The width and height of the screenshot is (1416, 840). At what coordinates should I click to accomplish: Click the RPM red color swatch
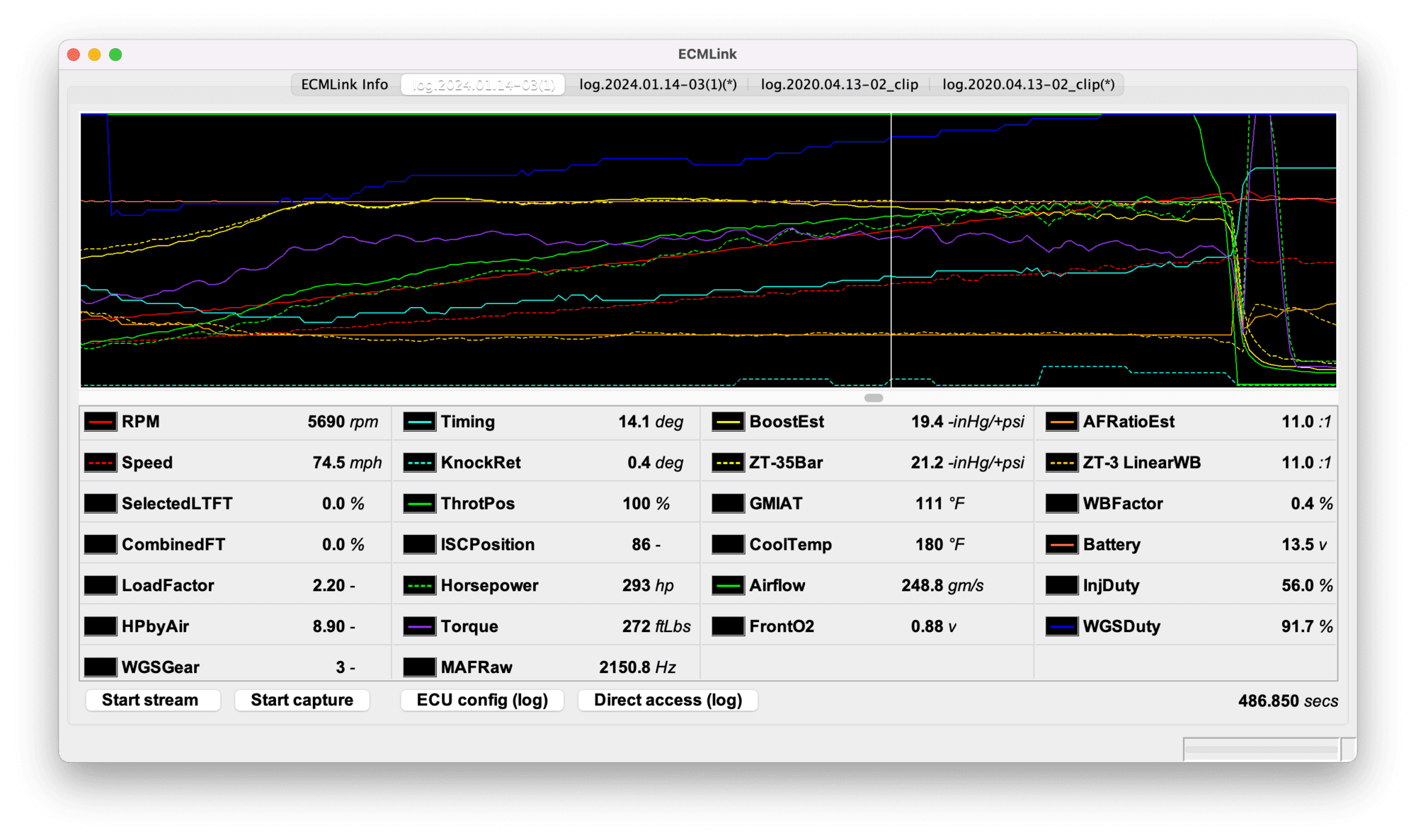coord(101,422)
